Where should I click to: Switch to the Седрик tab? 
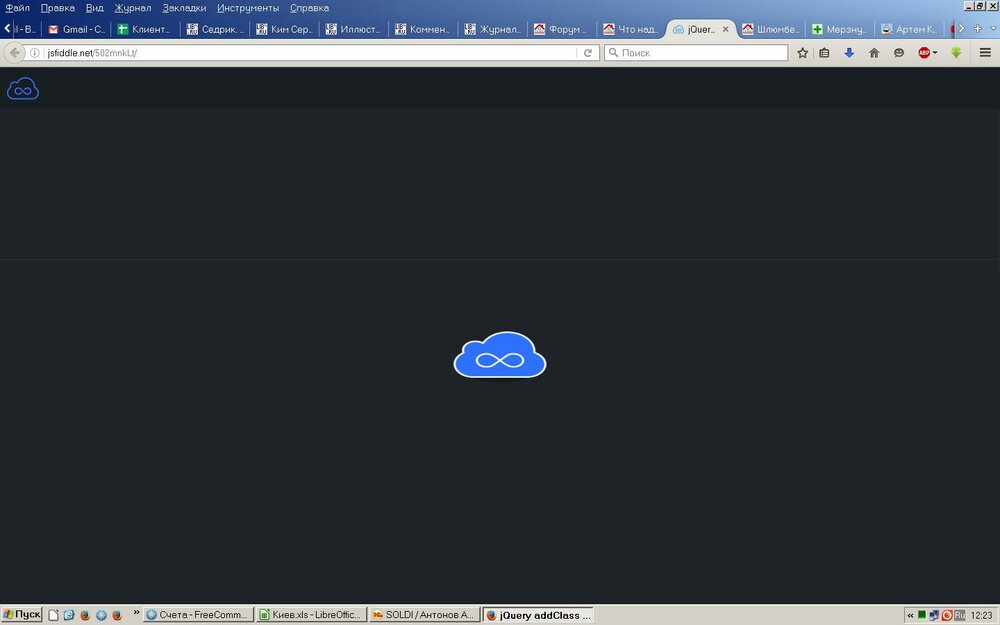tap(215, 29)
